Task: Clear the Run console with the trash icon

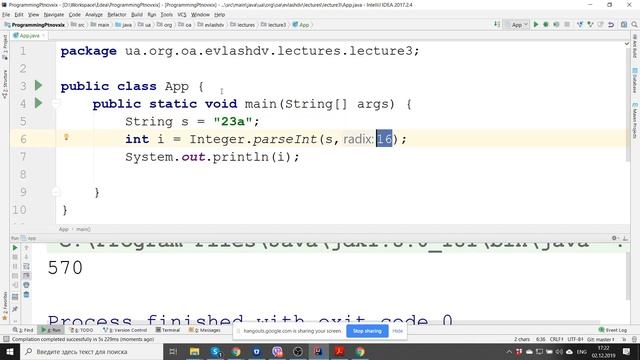Action: click(27, 295)
